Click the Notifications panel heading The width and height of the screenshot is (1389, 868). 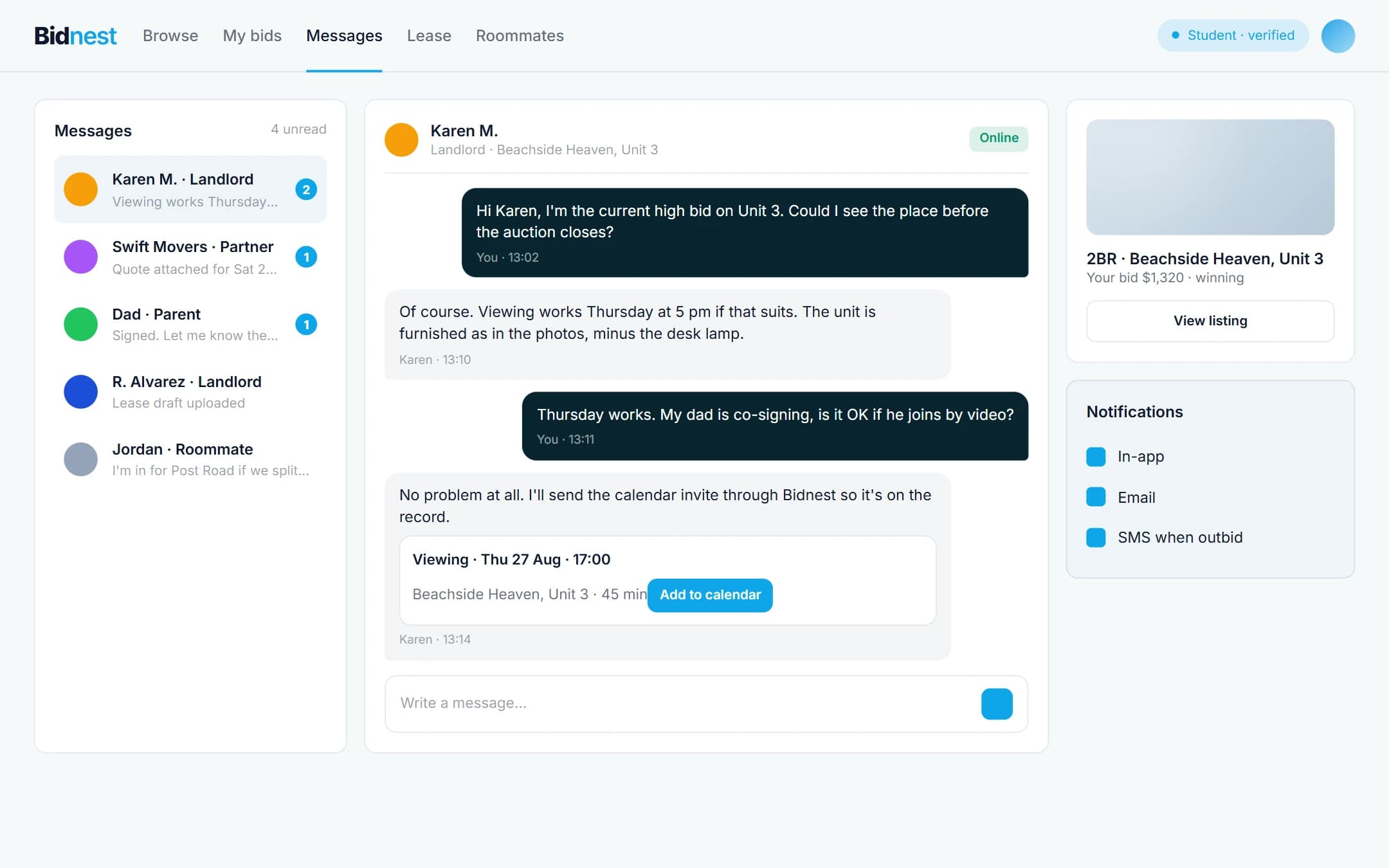1134,412
